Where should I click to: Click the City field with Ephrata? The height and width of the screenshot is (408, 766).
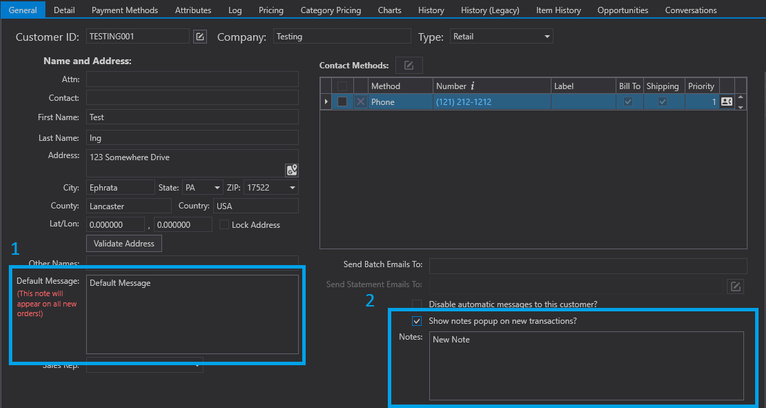point(121,188)
